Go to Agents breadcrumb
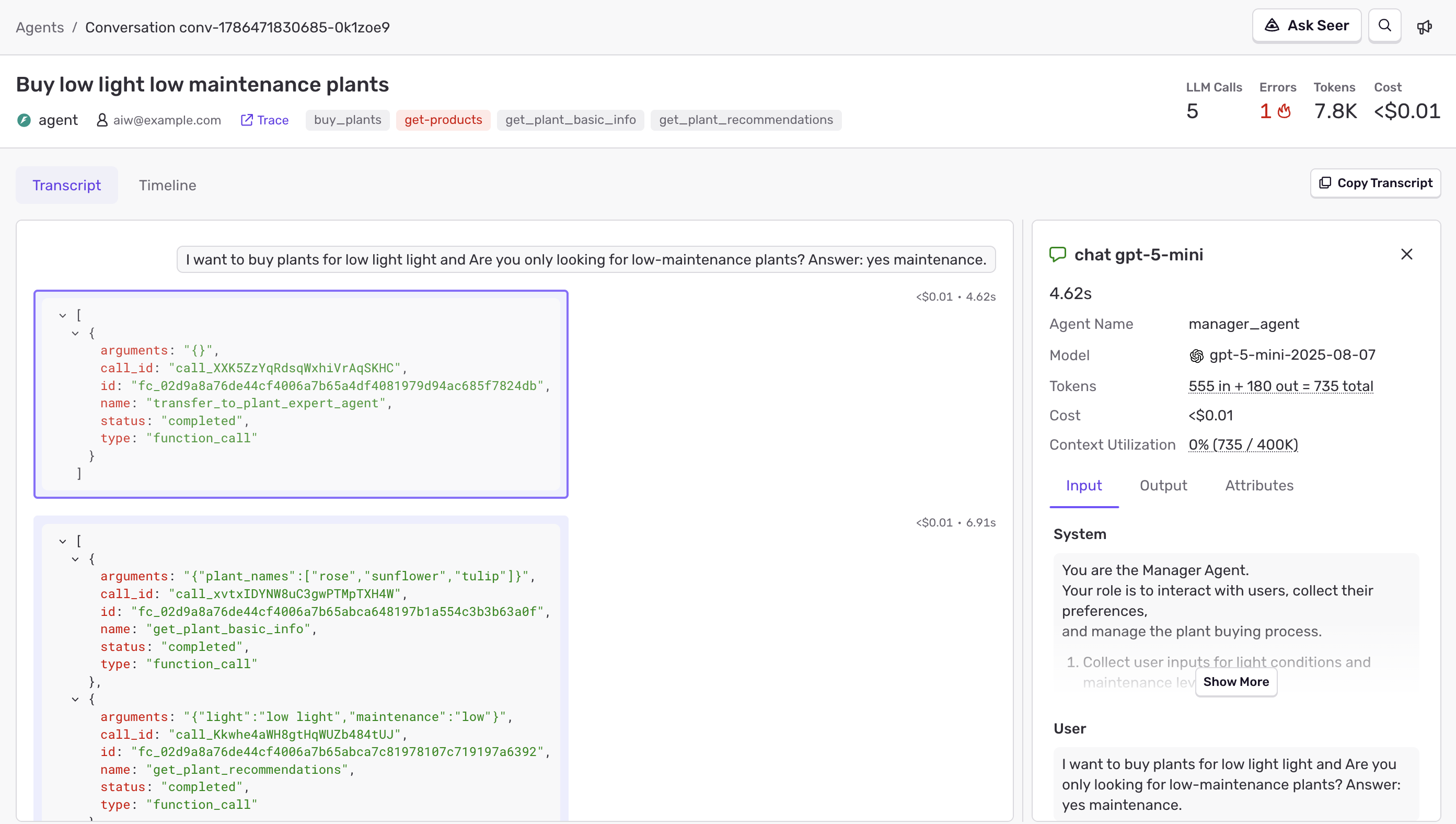This screenshot has height=824, width=1456. coord(40,27)
